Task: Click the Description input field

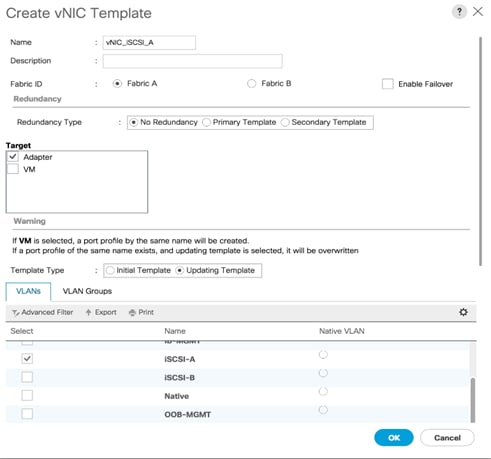Action: (193, 61)
